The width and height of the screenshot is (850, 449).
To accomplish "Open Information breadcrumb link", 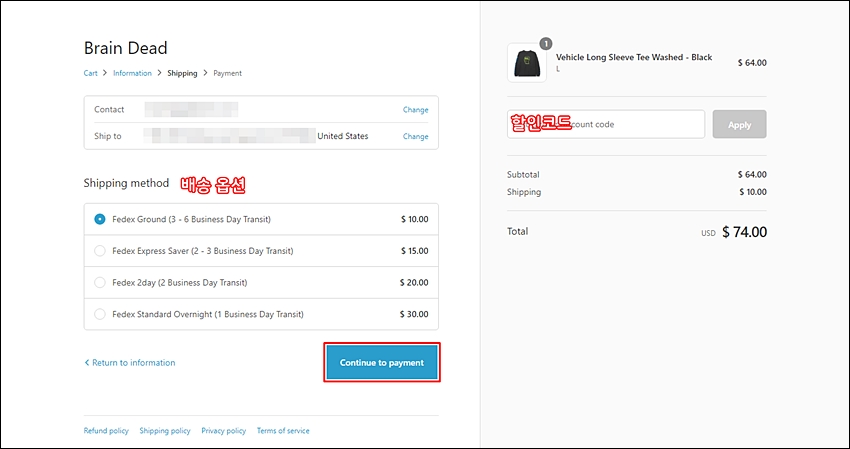I will pyautogui.click(x=132, y=73).
